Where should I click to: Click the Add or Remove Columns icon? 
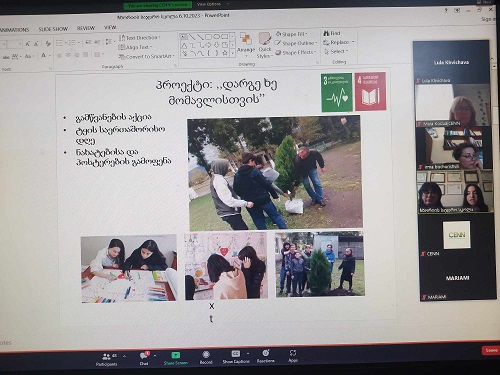coord(98,54)
